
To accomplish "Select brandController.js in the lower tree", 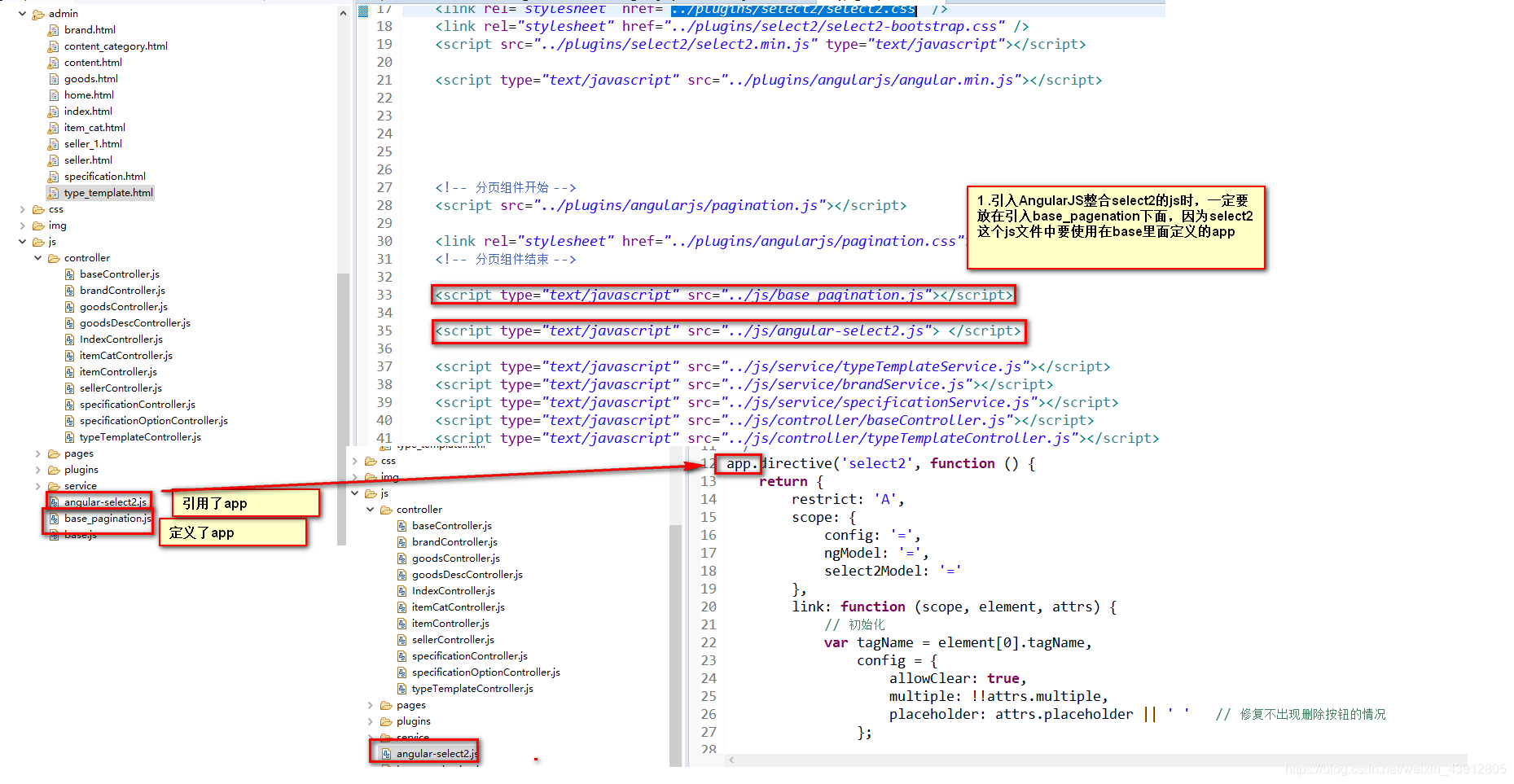I will [x=454, y=542].
